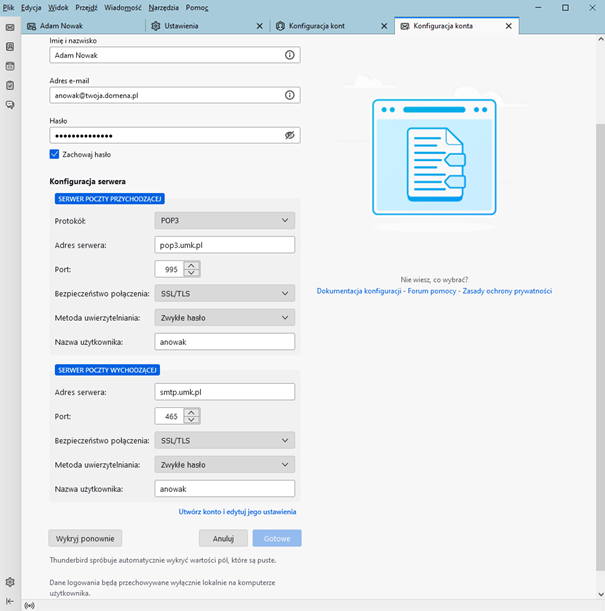Close the Konfiguracja kont tab

[x=384, y=26]
